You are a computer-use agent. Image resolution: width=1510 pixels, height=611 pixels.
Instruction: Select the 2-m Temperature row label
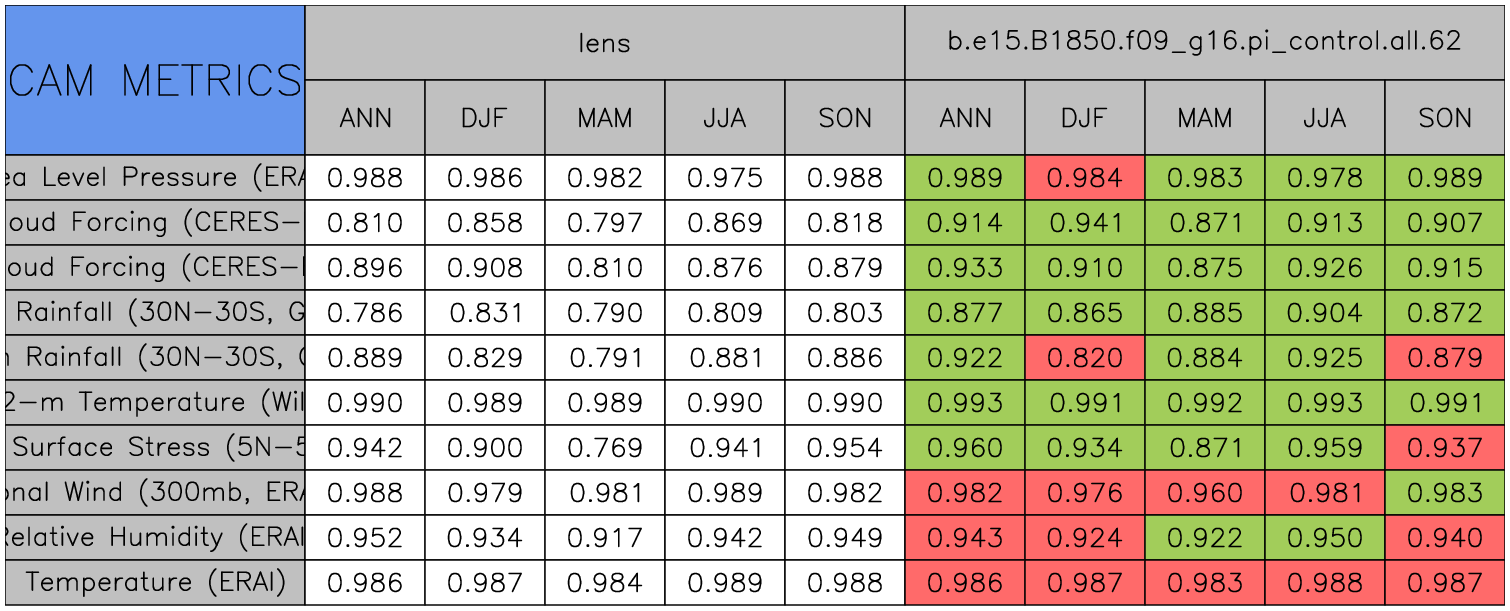click(x=155, y=403)
